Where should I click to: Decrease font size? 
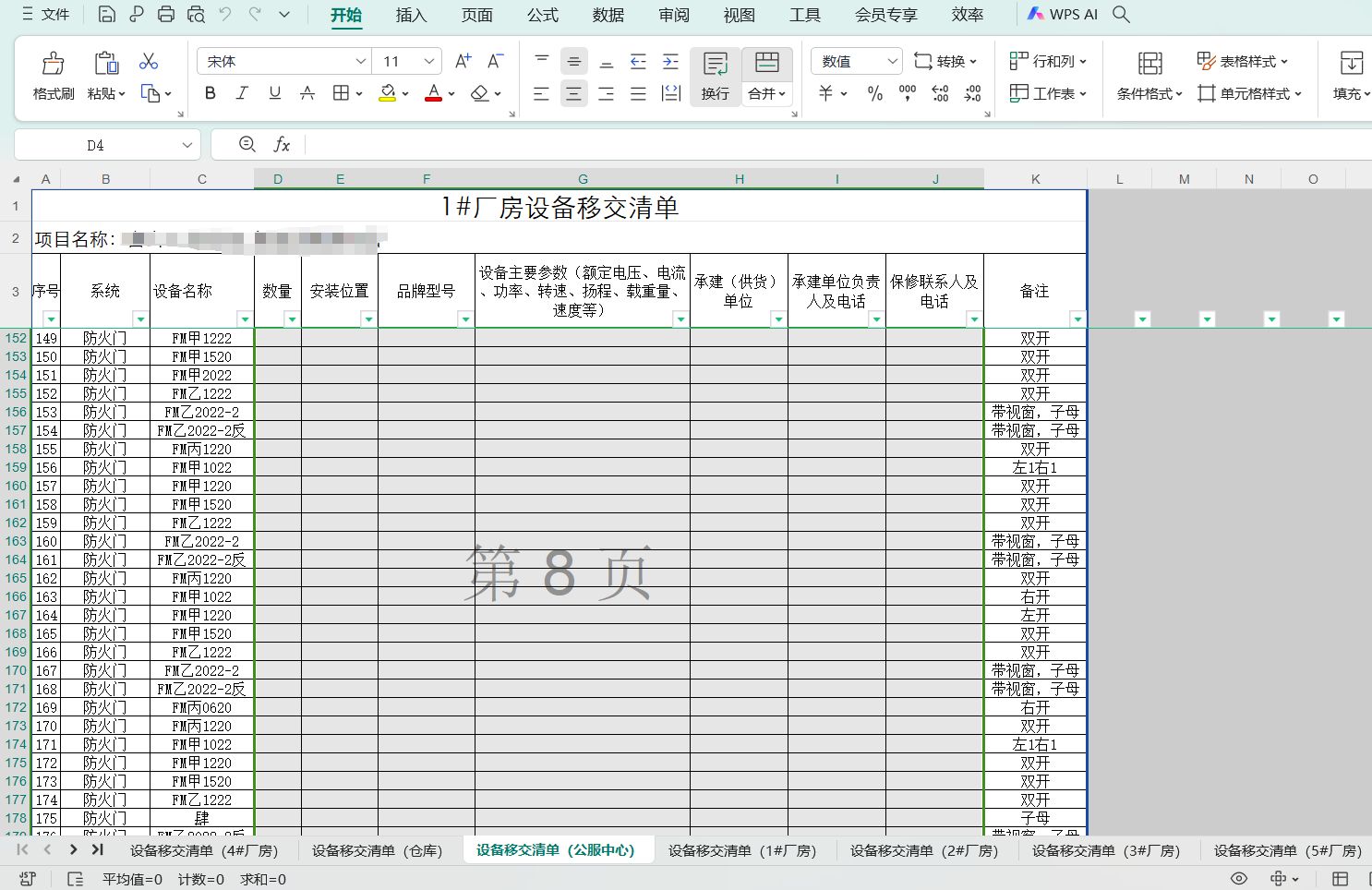[495, 61]
